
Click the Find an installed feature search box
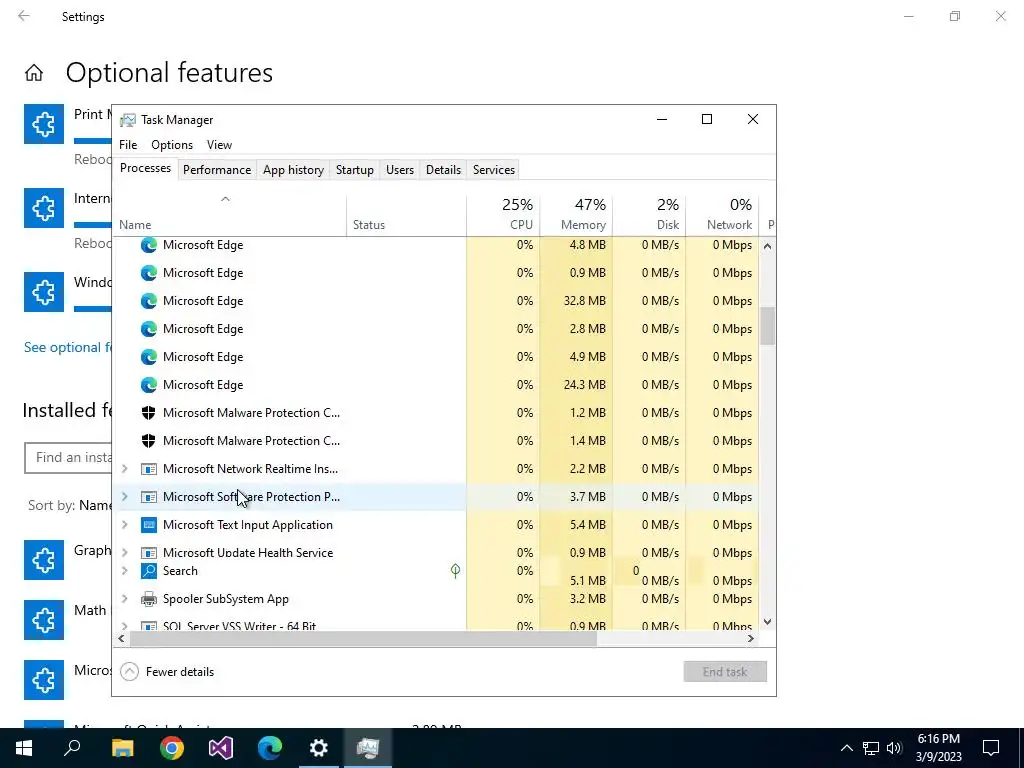[x=69, y=458]
